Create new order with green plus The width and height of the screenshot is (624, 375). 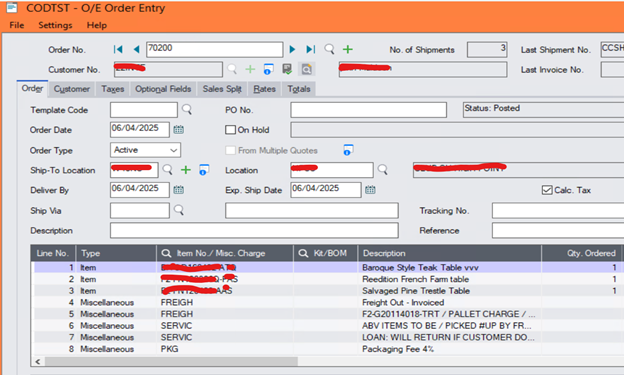[x=348, y=49]
